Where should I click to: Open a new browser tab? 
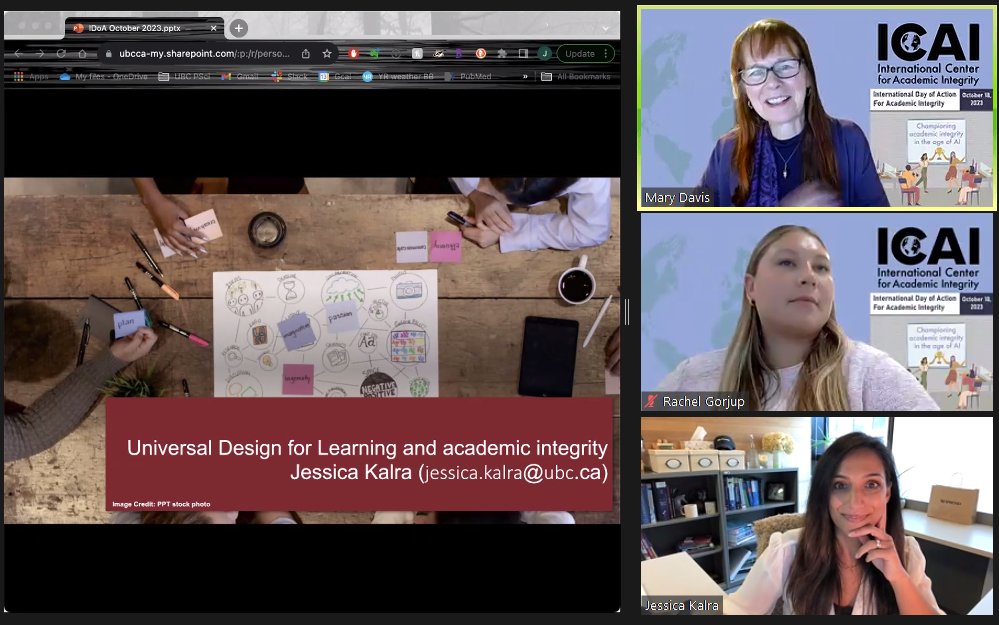238,28
